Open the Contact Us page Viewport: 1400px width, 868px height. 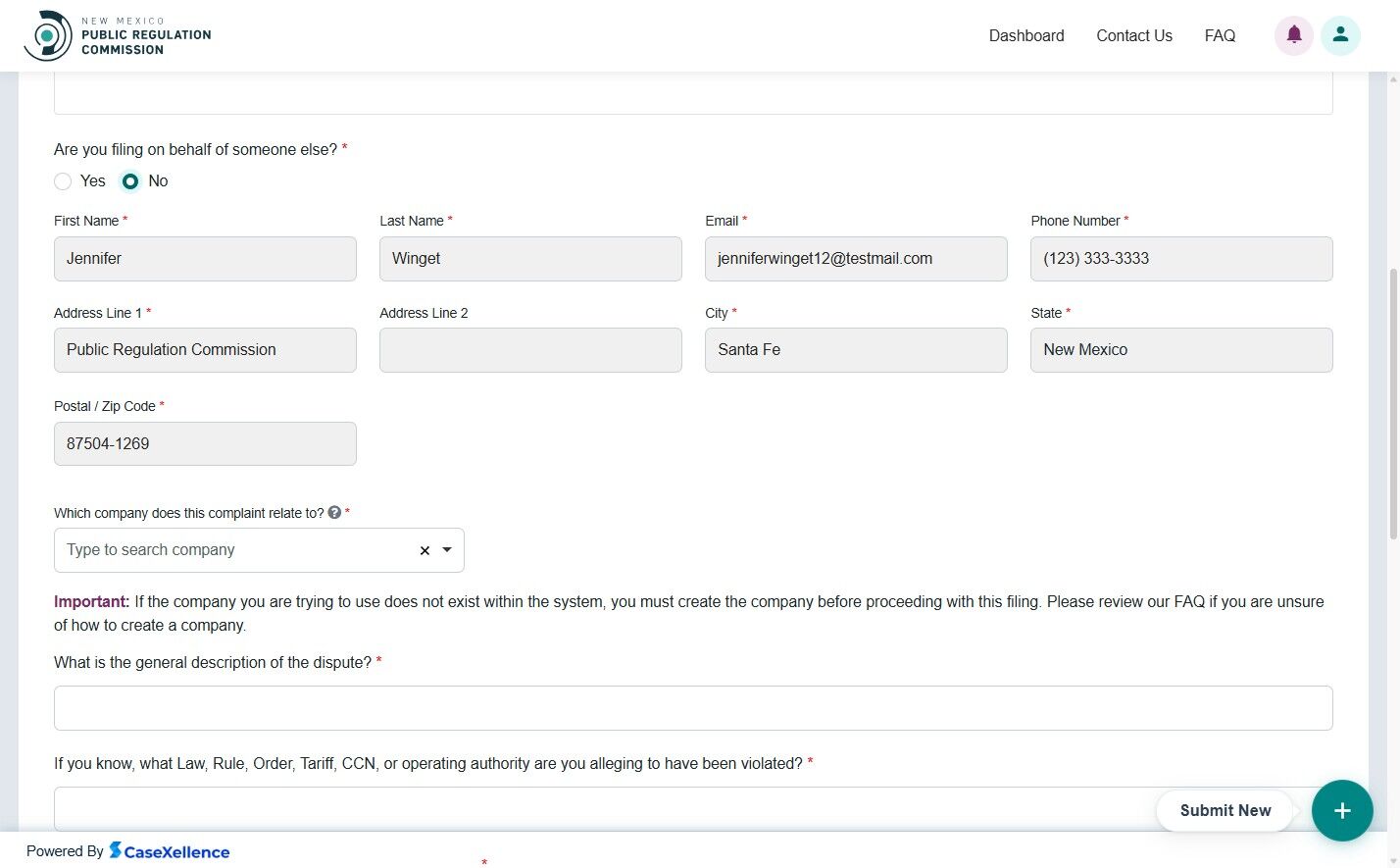(1134, 35)
